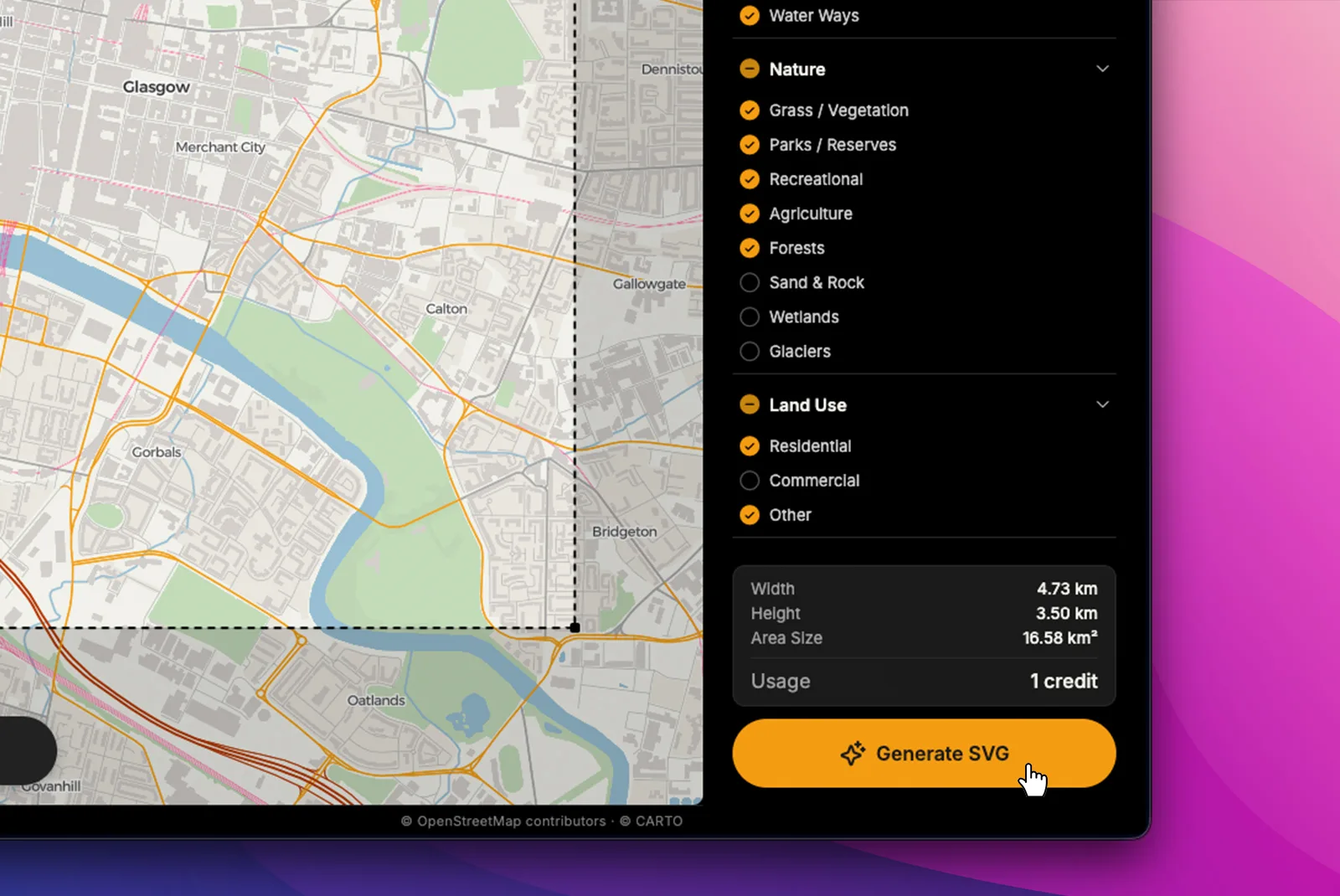Click the Merchant City map label
Image resolution: width=1340 pixels, height=896 pixels.
coord(220,147)
